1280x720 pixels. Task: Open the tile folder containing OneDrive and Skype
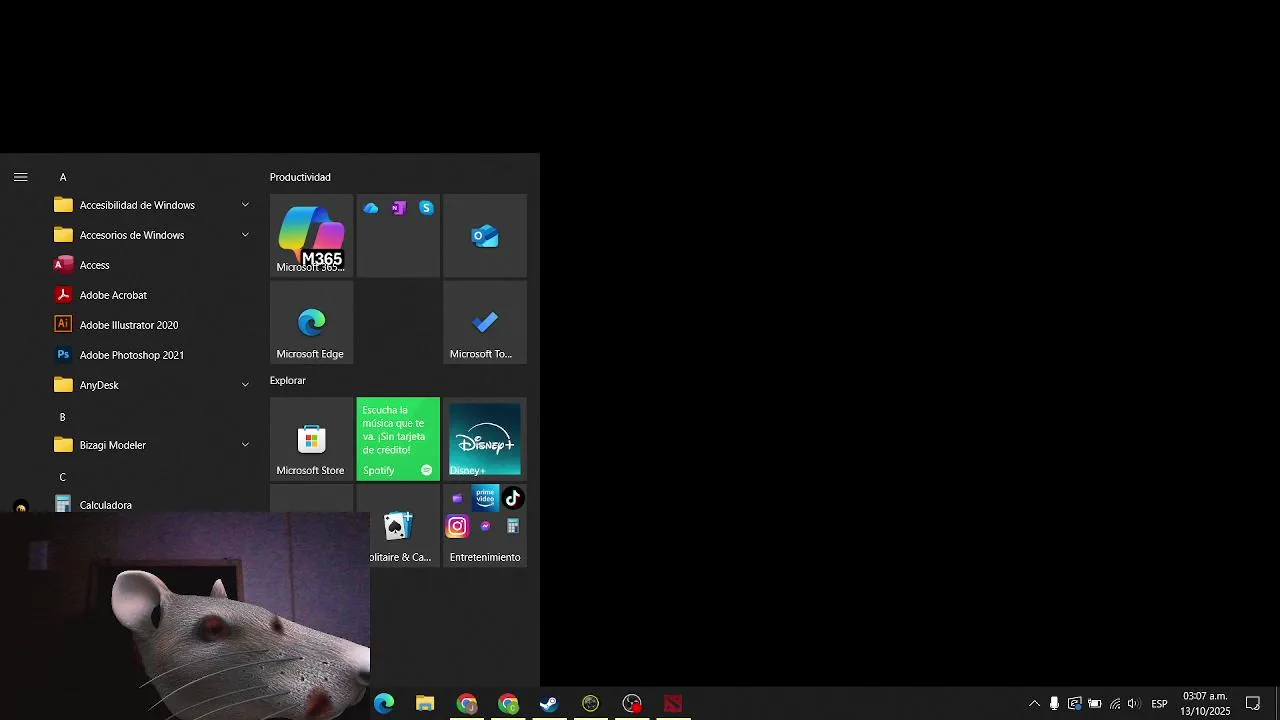(398, 235)
